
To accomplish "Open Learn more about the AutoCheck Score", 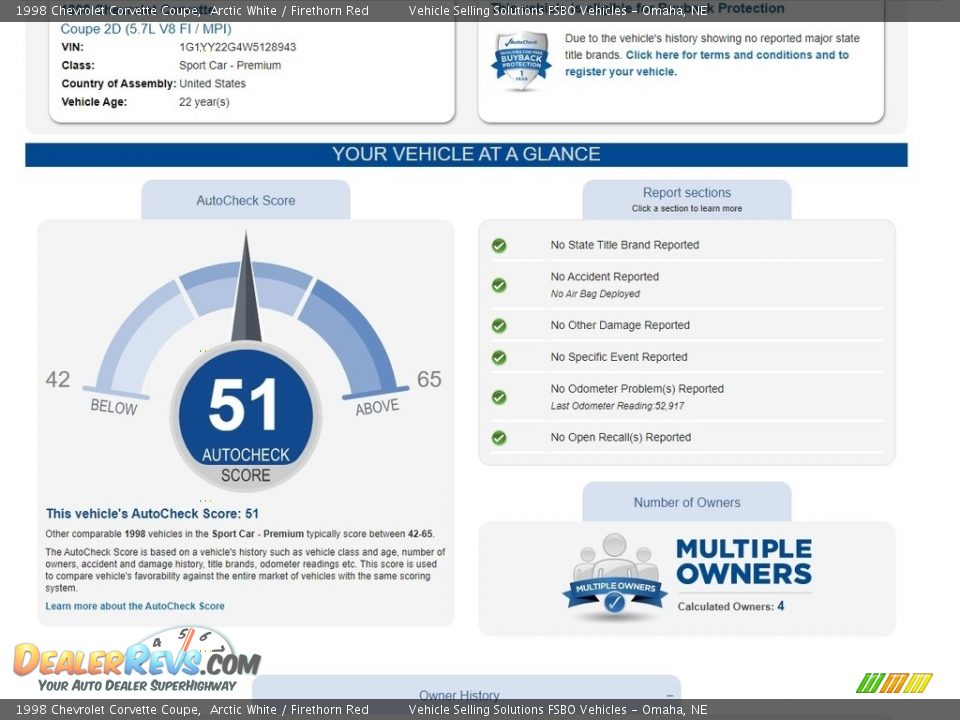I will pyautogui.click(x=135, y=606).
